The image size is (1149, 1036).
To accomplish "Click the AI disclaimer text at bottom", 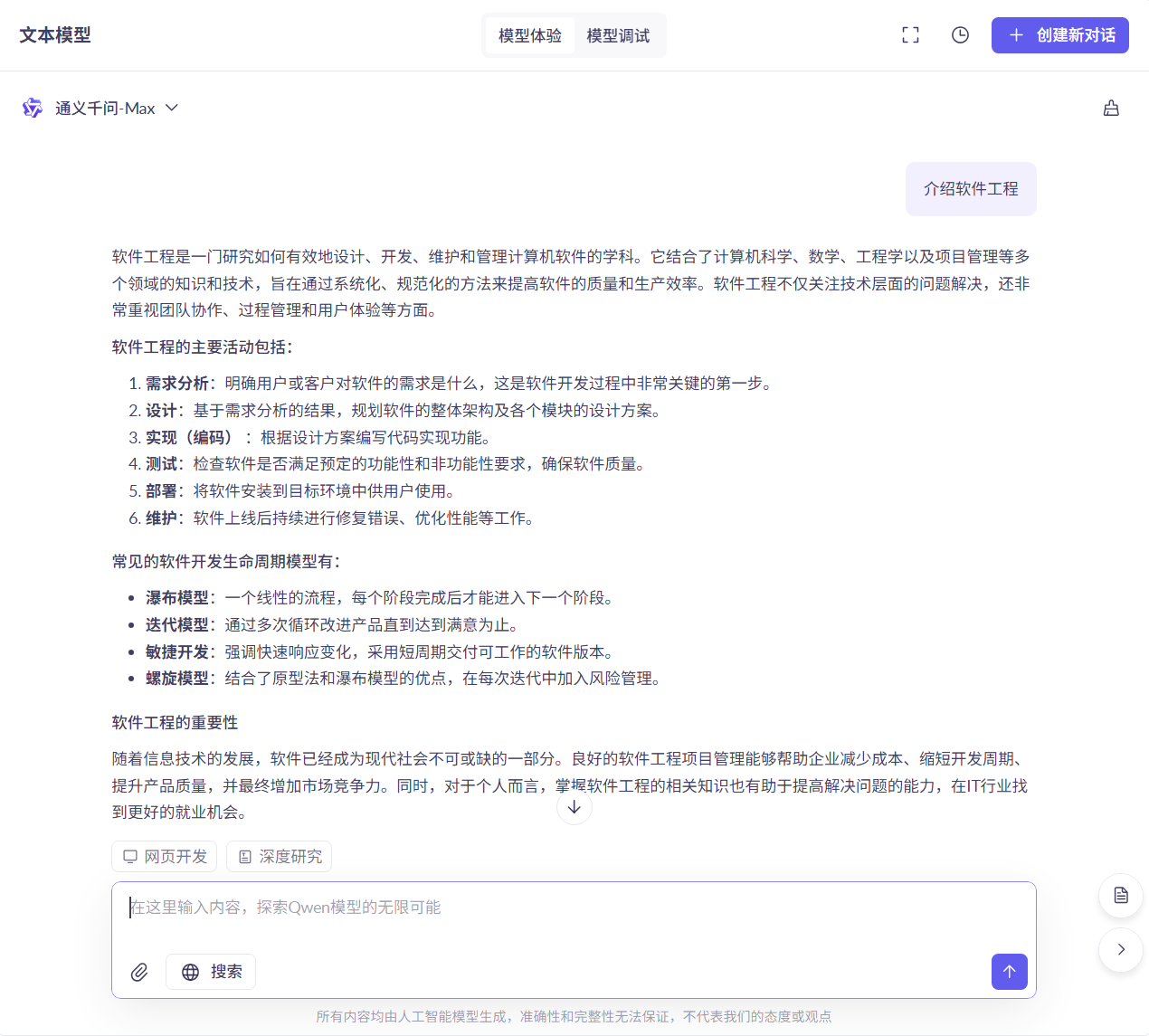I will [574, 1017].
